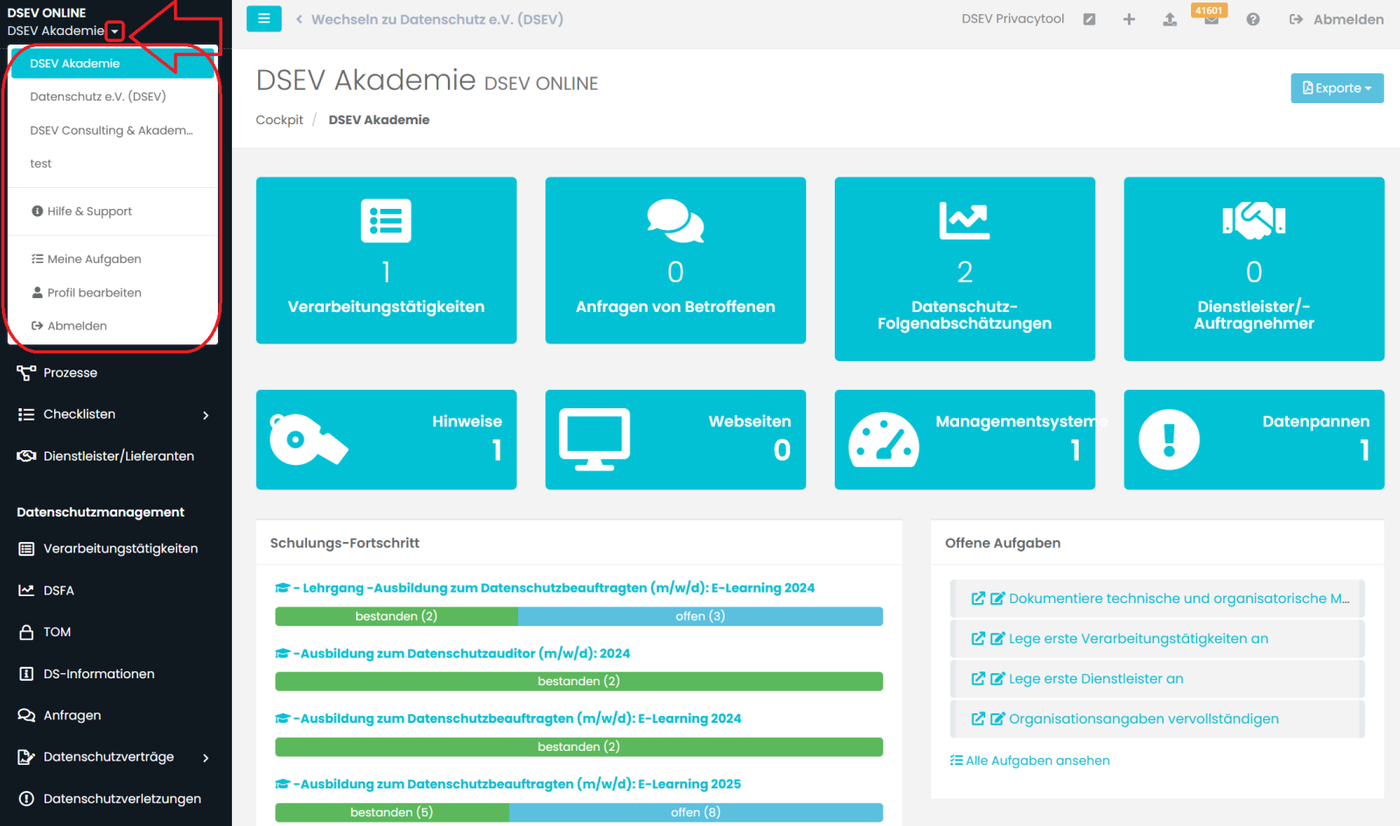
Task: Click the 'offen (3)' progress bar segment
Action: click(x=700, y=616)
